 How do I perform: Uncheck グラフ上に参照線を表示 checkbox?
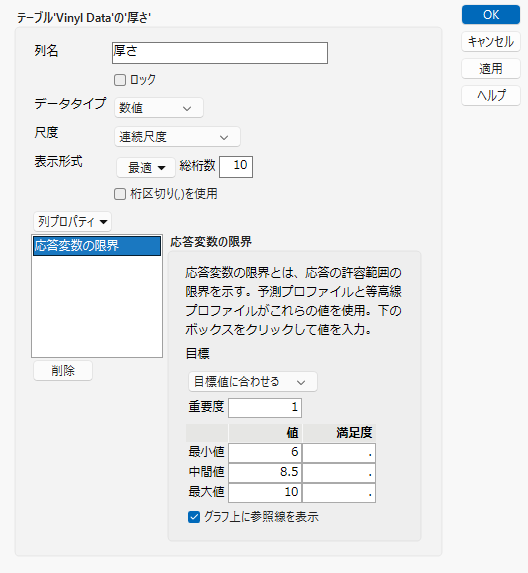pos(194,517)
